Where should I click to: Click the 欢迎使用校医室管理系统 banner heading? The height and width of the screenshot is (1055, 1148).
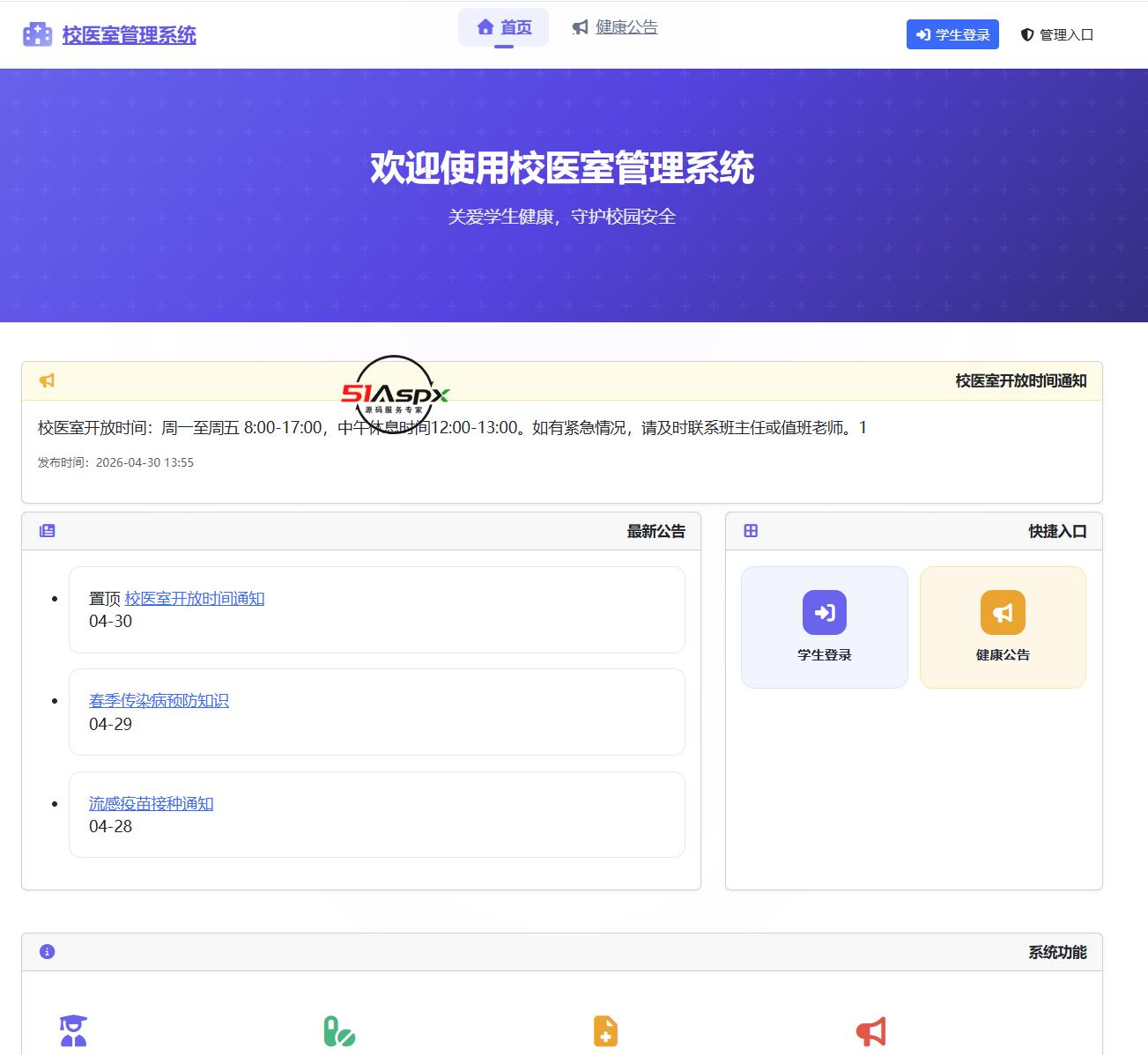click(x=562, y=167)
